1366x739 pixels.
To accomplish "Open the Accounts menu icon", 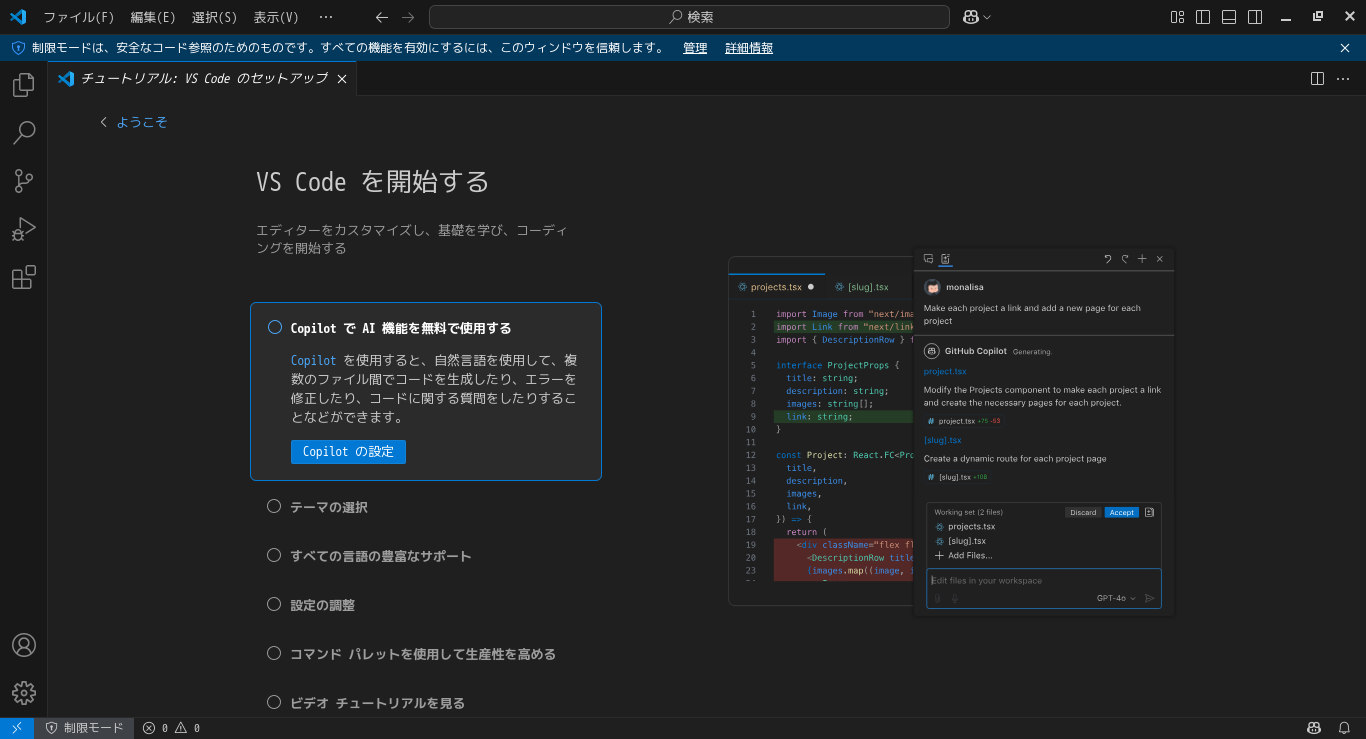I will [24, 645].
